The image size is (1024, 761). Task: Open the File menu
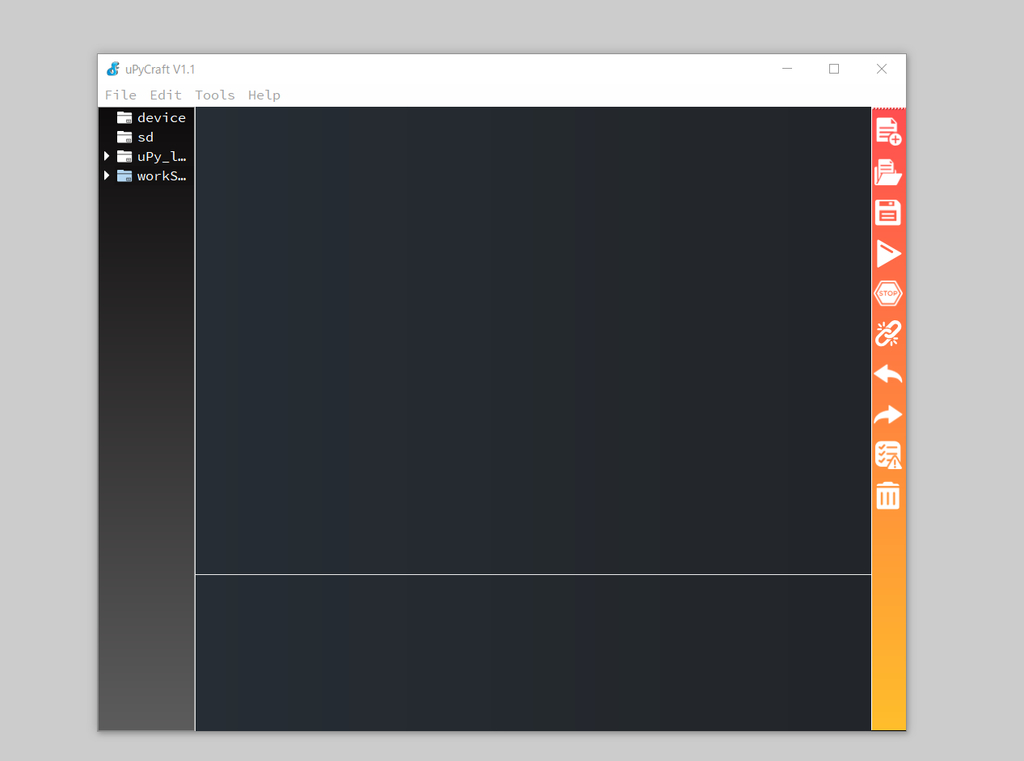click(x=121, y=95)
